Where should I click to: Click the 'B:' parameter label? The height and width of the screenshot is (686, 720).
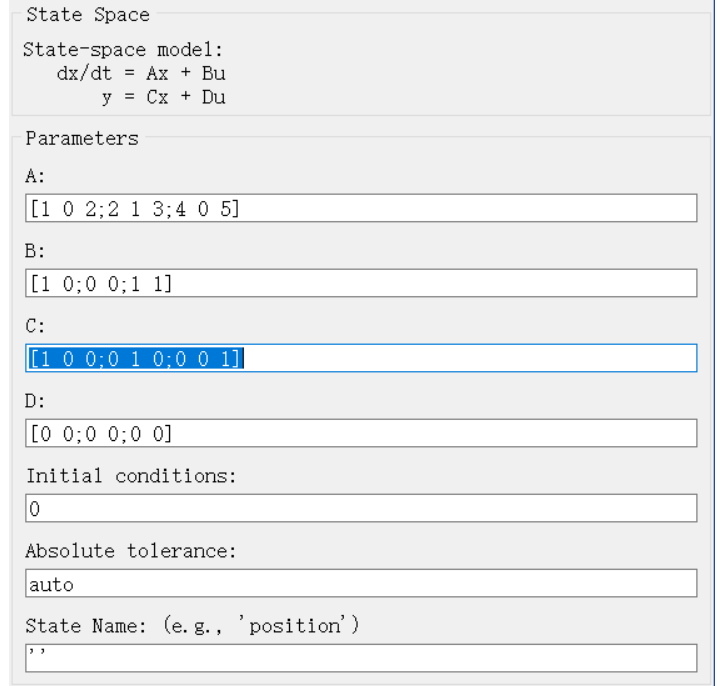click(x=35, y=251)
